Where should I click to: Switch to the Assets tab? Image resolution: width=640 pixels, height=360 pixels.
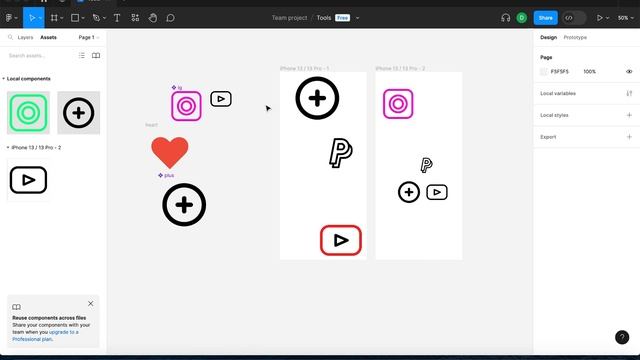(x=48, y=37)
